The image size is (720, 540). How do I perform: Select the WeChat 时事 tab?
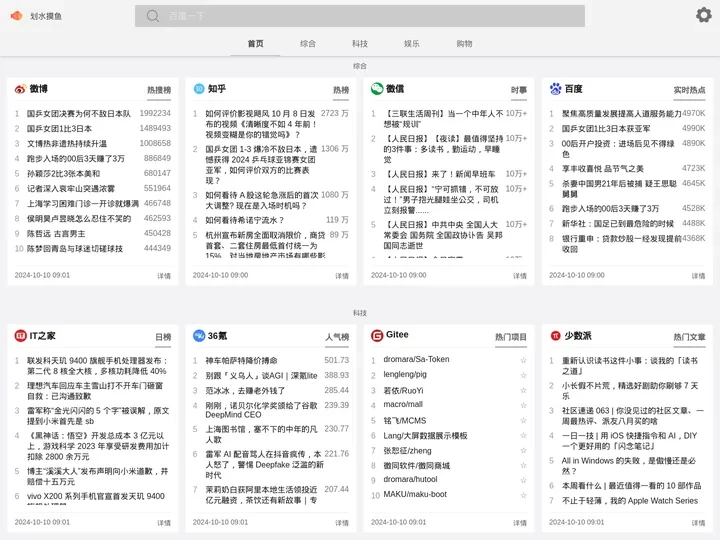[519, 90]
